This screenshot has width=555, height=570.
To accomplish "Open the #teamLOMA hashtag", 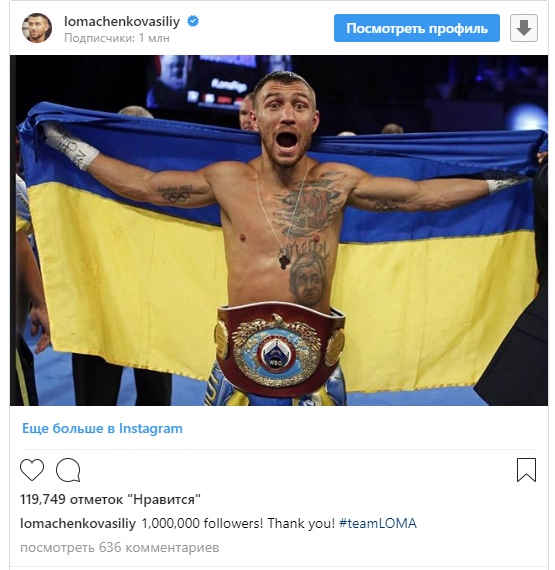I will [378, 523].
